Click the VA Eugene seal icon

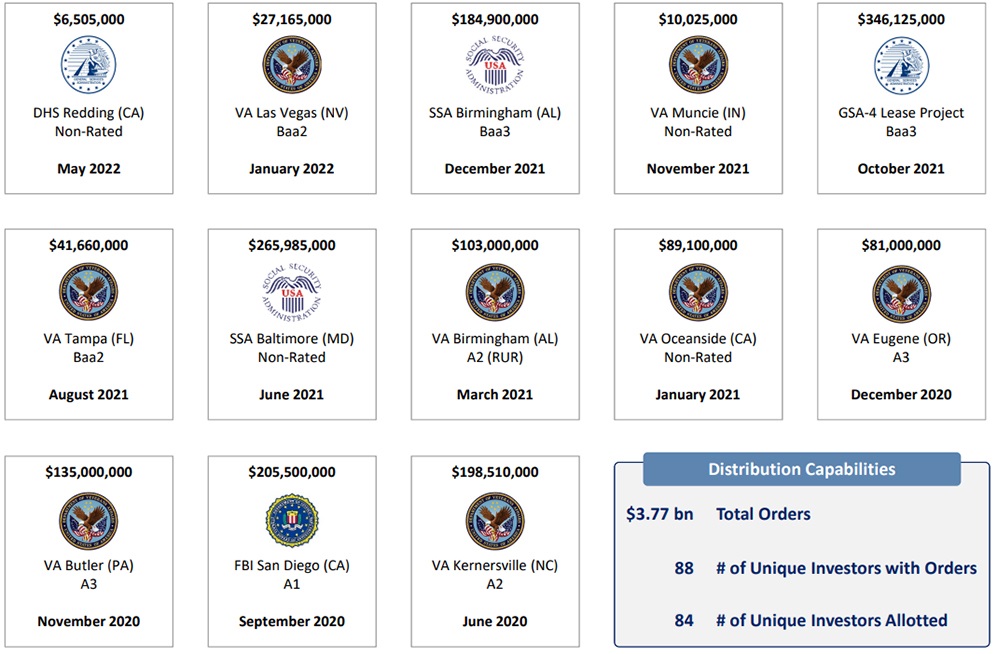tap(901, 293)
